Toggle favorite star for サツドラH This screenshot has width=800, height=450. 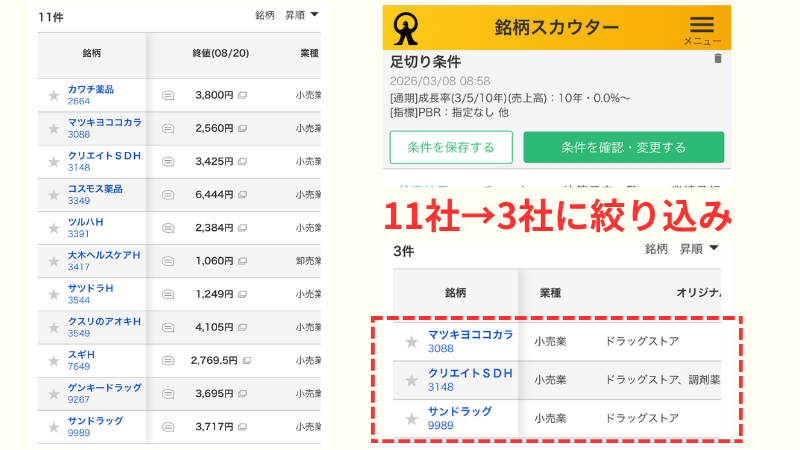coord(54,294)
